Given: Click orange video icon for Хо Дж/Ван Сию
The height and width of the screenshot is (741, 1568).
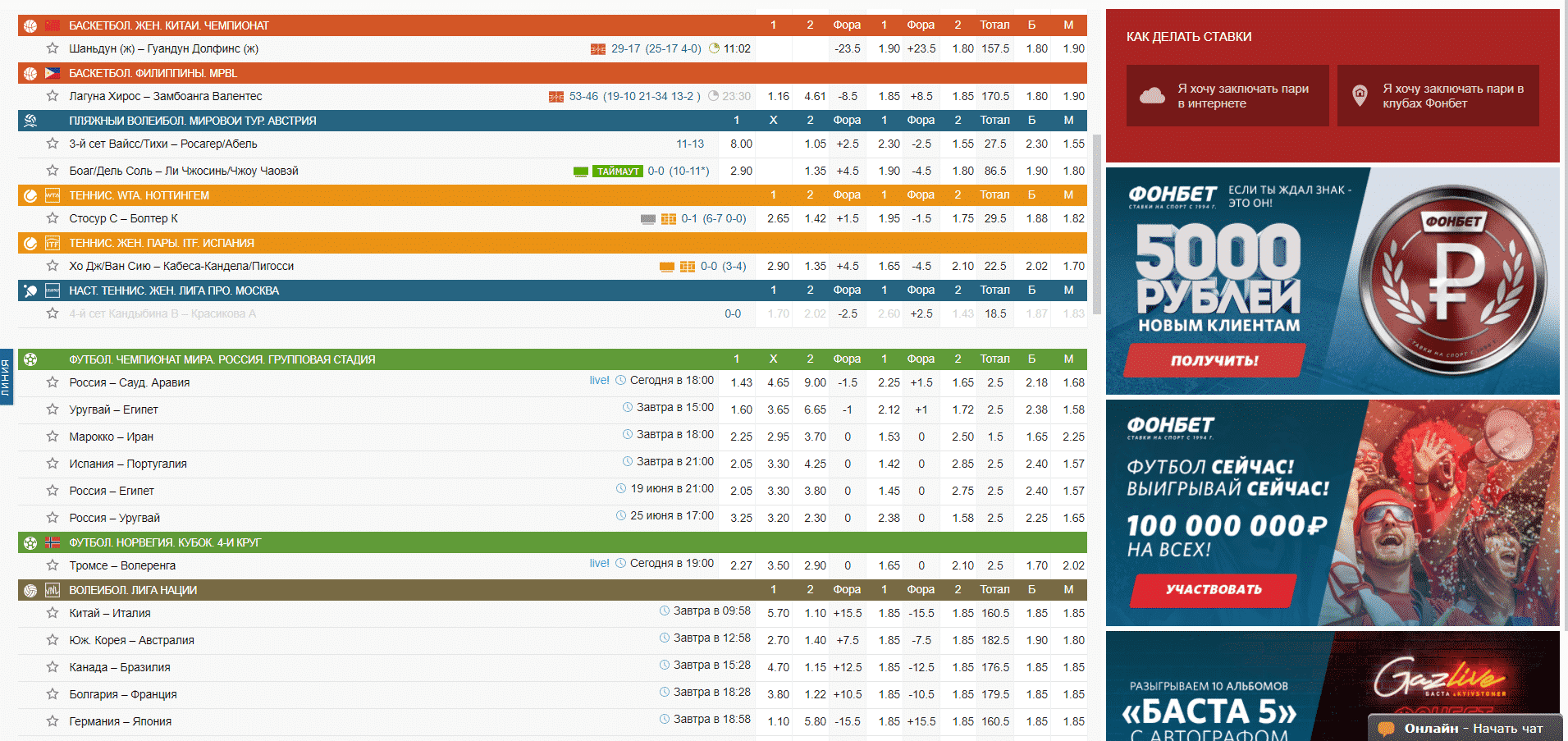Looking at the screenshot, I should pyautogui.click(x=667, y=267).
